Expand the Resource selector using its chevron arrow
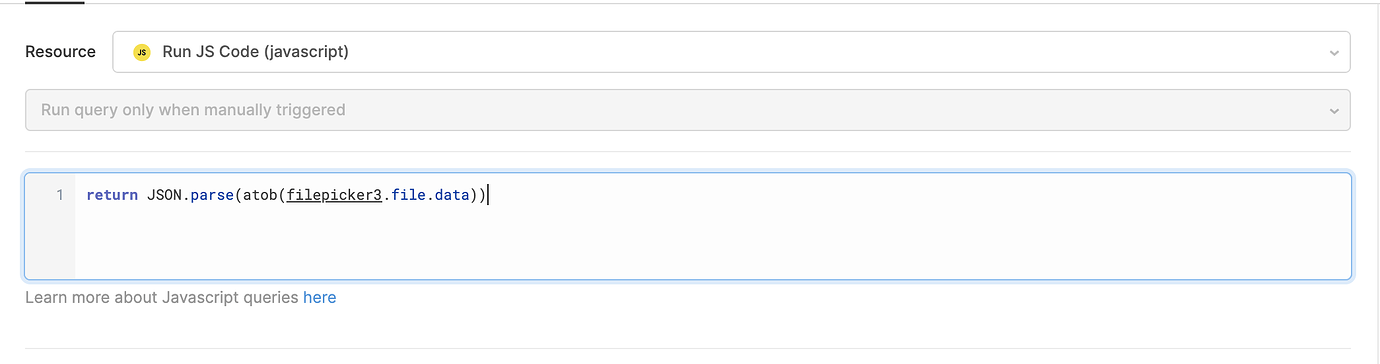This screenshot has width=1380, height=364. (x=1334, y=53)
